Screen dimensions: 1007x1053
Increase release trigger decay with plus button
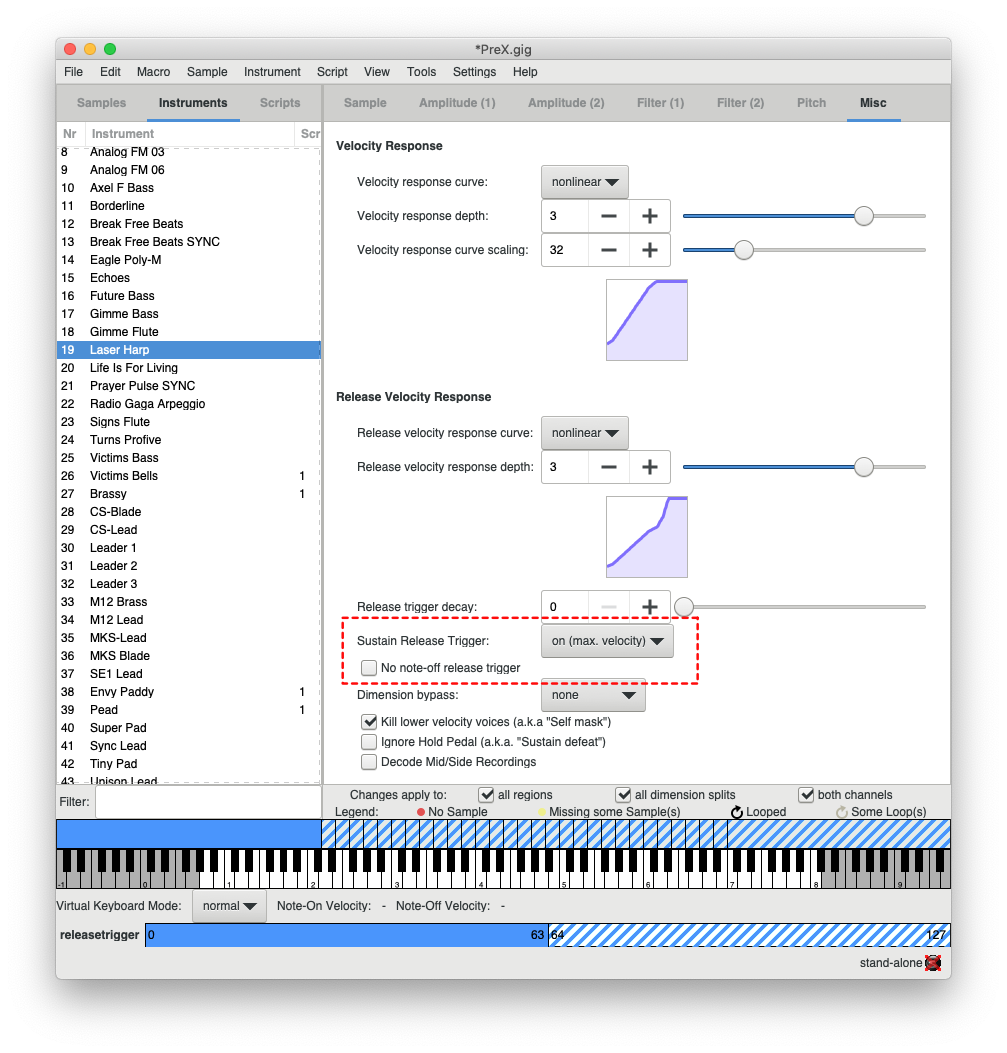(x=649, y=606)
